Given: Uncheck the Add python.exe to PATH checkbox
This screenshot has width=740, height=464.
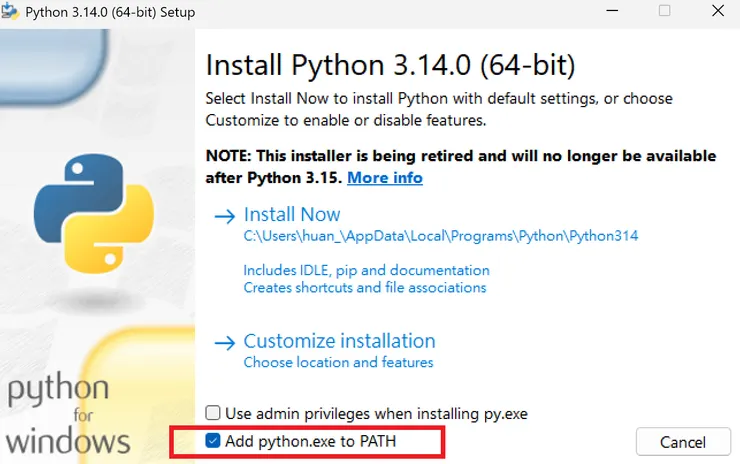Looking at the screenshot, I should coord(213,440).
